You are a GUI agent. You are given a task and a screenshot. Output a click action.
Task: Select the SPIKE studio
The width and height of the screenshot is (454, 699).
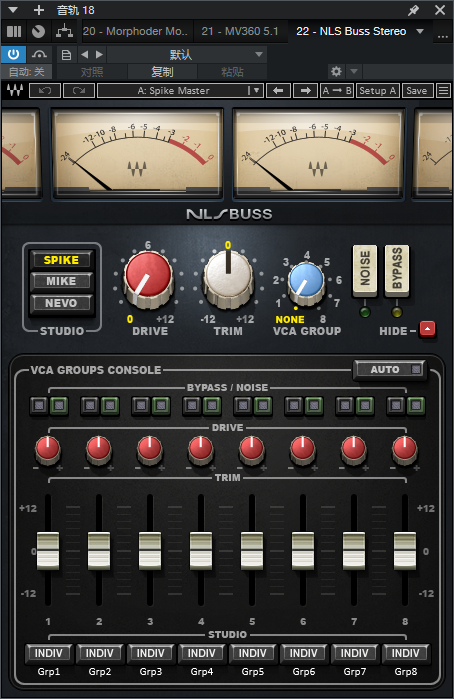(61, 260)
